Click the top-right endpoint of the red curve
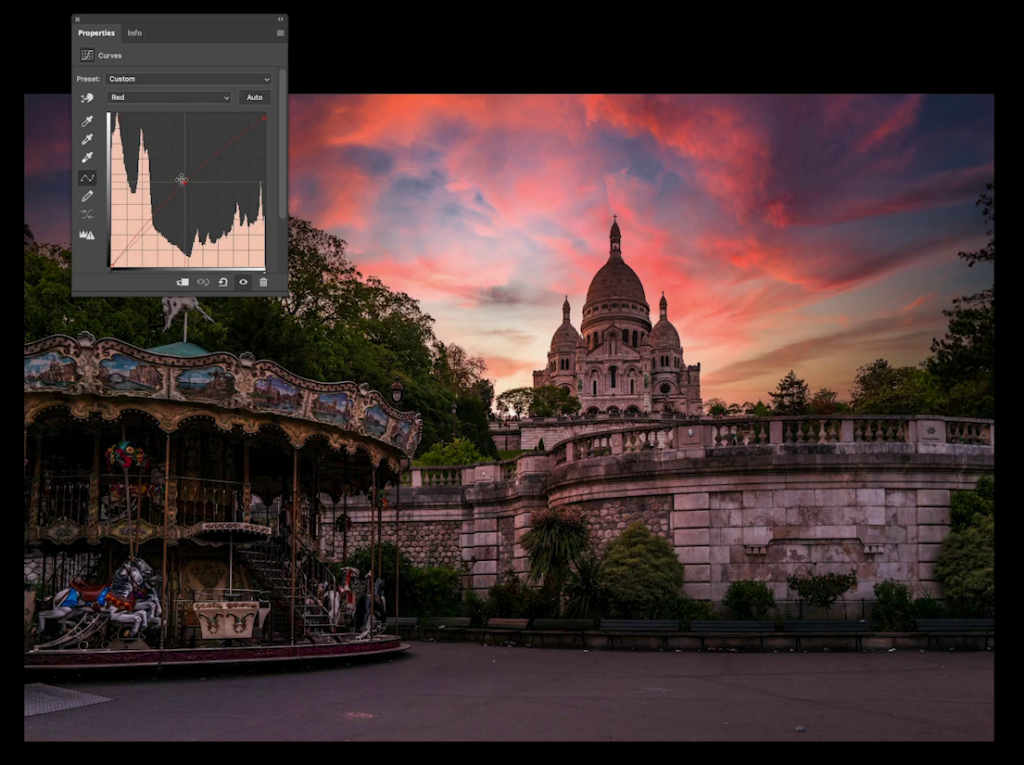This screenshot has width=1024, height=765. click(264, 118)
